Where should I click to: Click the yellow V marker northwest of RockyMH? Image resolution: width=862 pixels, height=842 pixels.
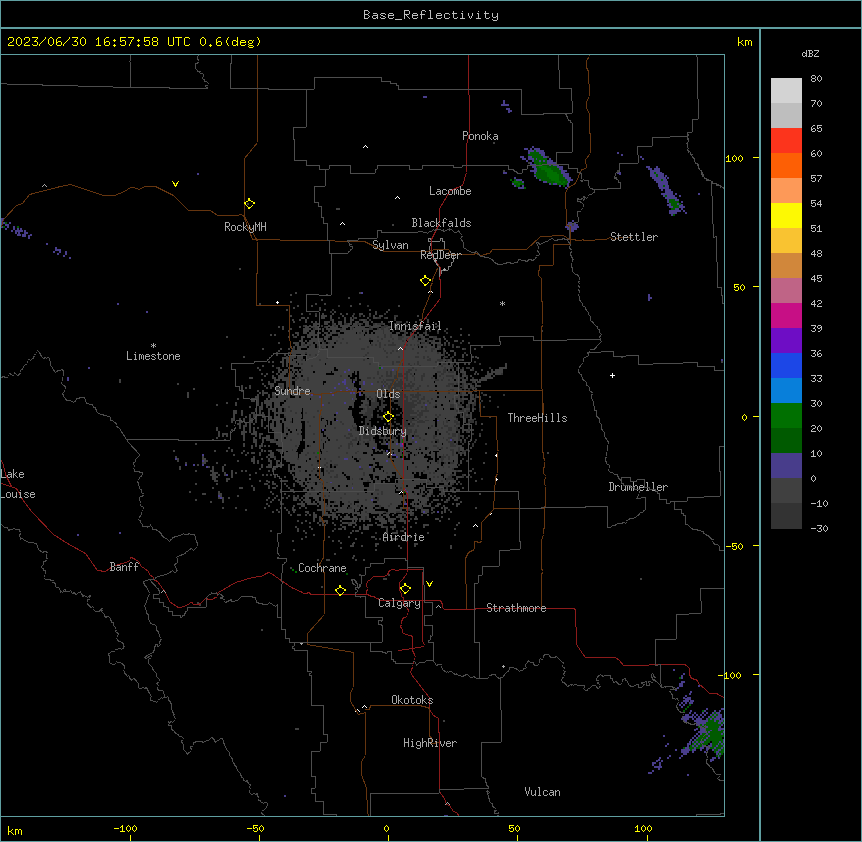(x=175, y=184)
